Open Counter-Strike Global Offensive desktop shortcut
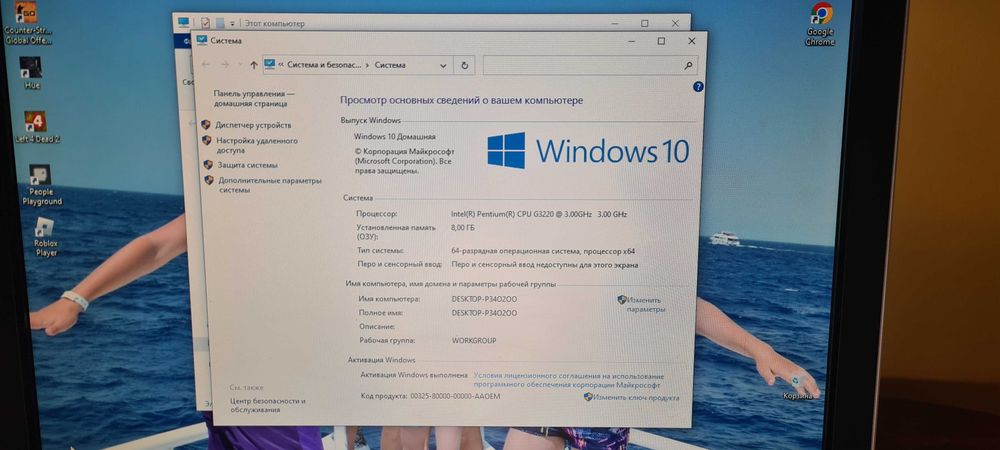Image resolution: width=1000 pixels, height=450 pixels. 28,22
